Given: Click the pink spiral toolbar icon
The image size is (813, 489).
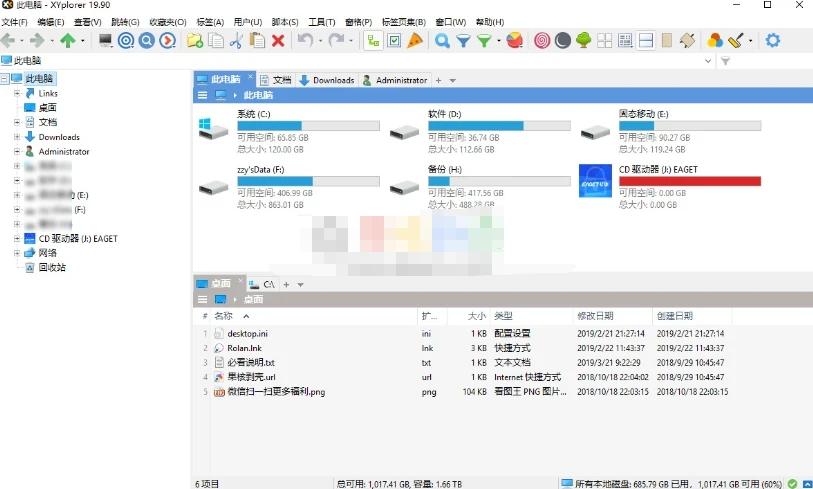Looking at the screenshot, I should pyautogui.click(x=542, y=40).
